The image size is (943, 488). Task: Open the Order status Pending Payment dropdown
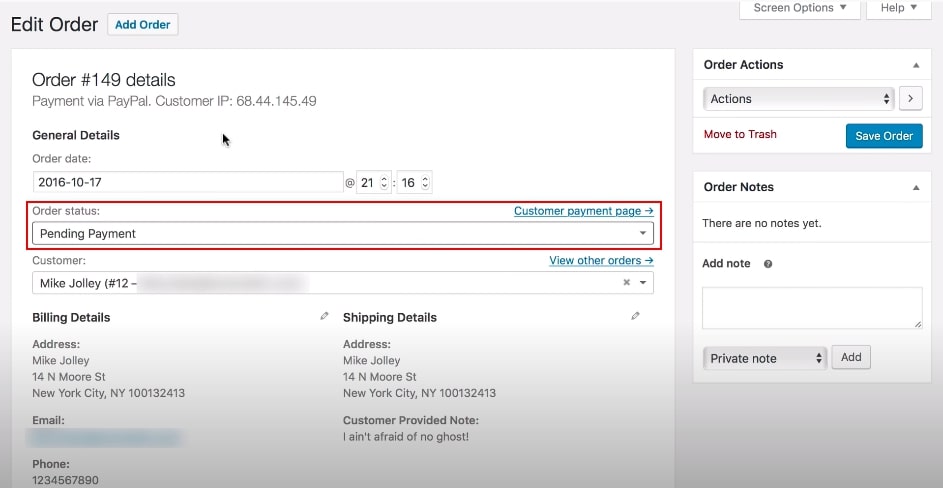tap(343, 233)
